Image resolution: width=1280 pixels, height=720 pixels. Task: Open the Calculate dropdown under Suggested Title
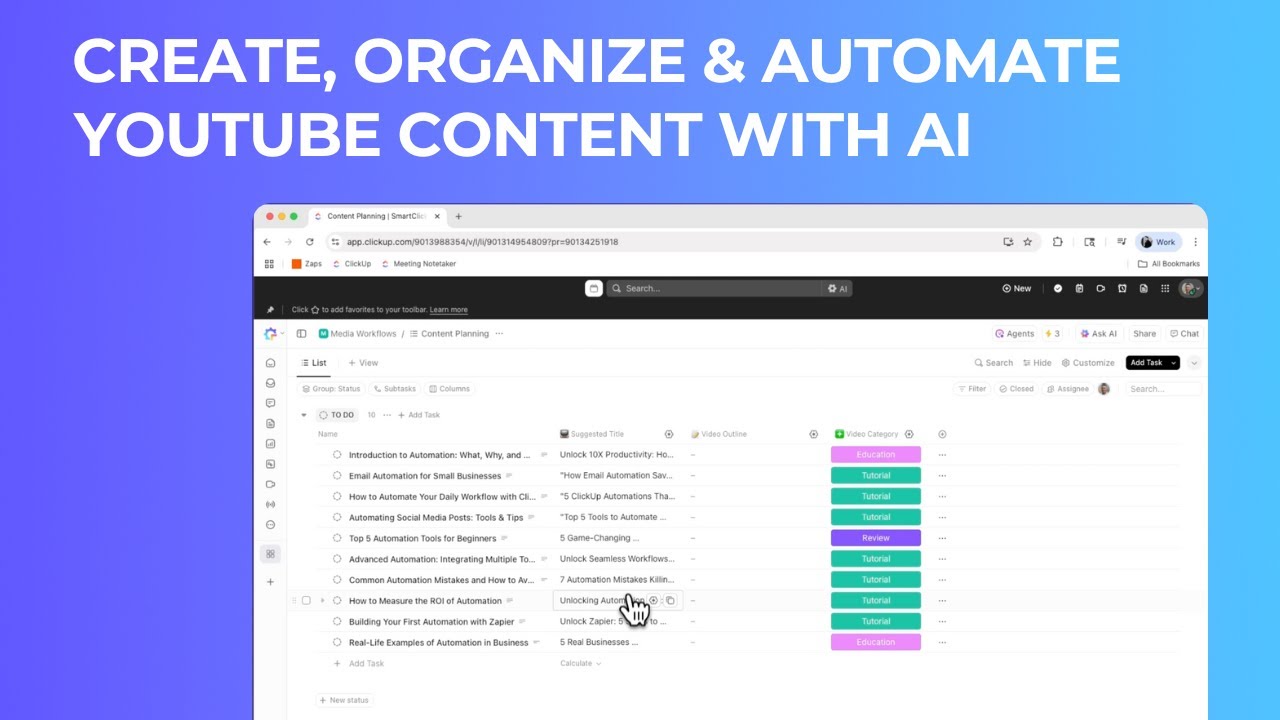click(581, 663)
